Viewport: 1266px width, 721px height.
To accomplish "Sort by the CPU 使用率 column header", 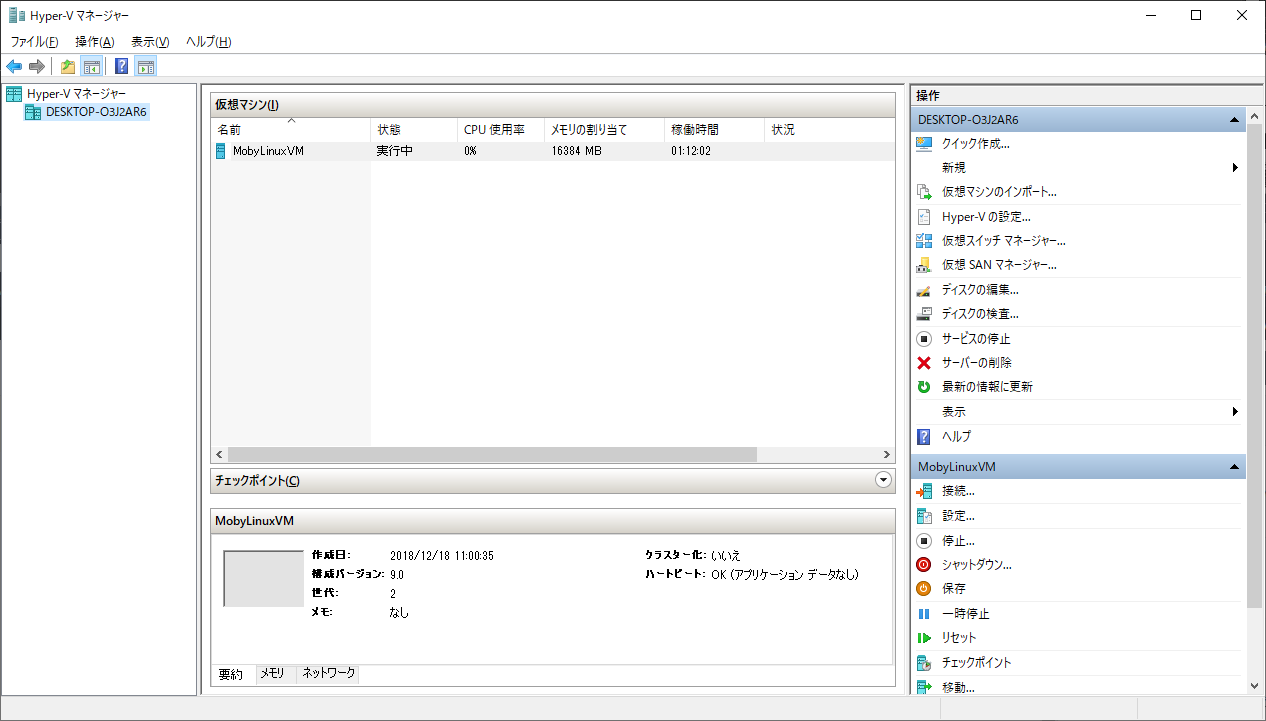I will coord(501,130).
